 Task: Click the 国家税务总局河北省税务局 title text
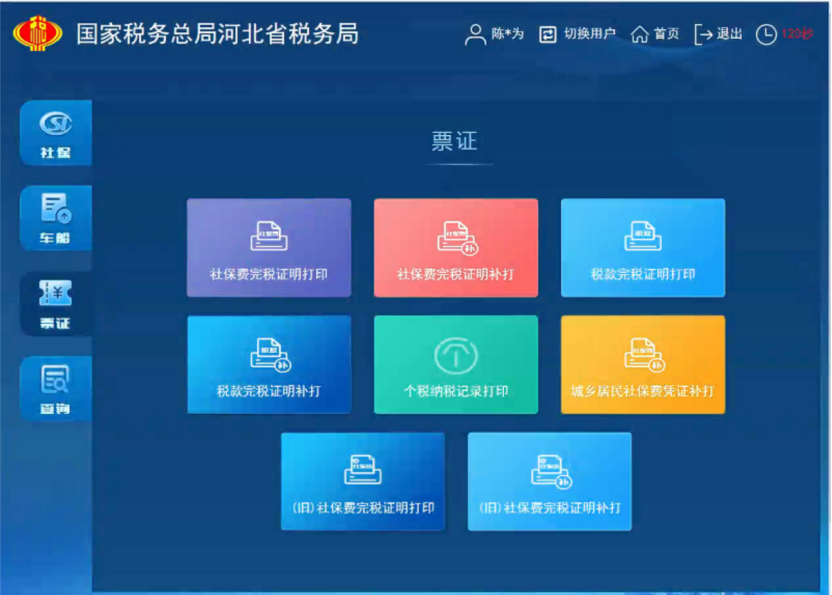217,34
